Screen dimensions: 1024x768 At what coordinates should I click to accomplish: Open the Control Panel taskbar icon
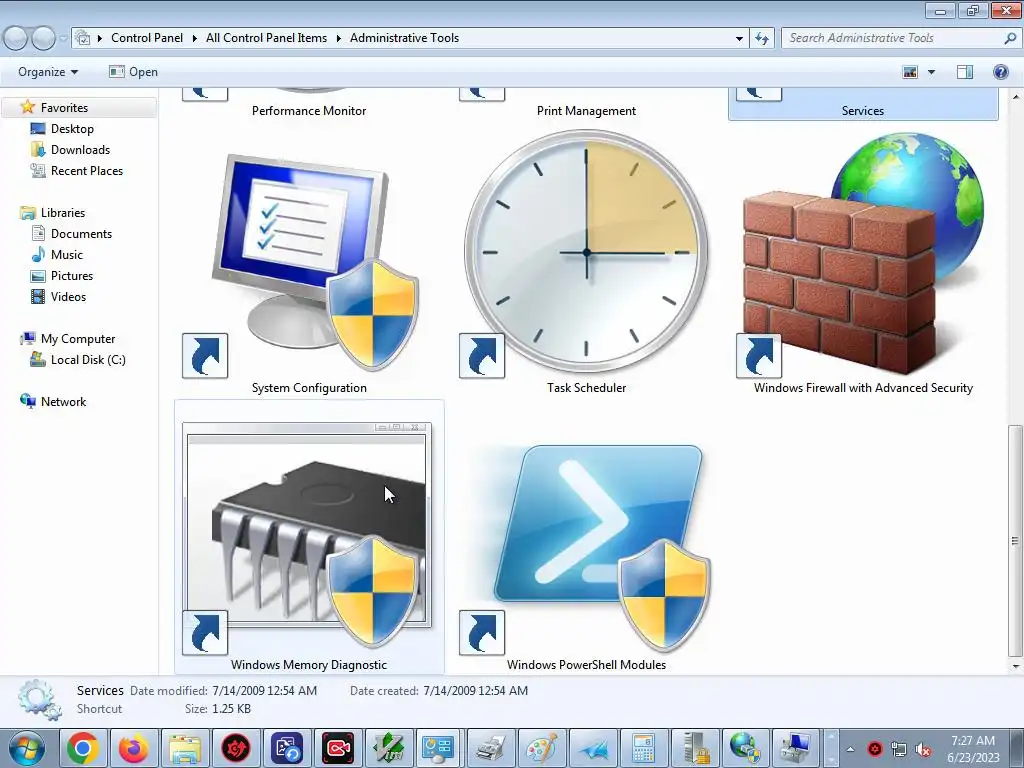[439, 748]
